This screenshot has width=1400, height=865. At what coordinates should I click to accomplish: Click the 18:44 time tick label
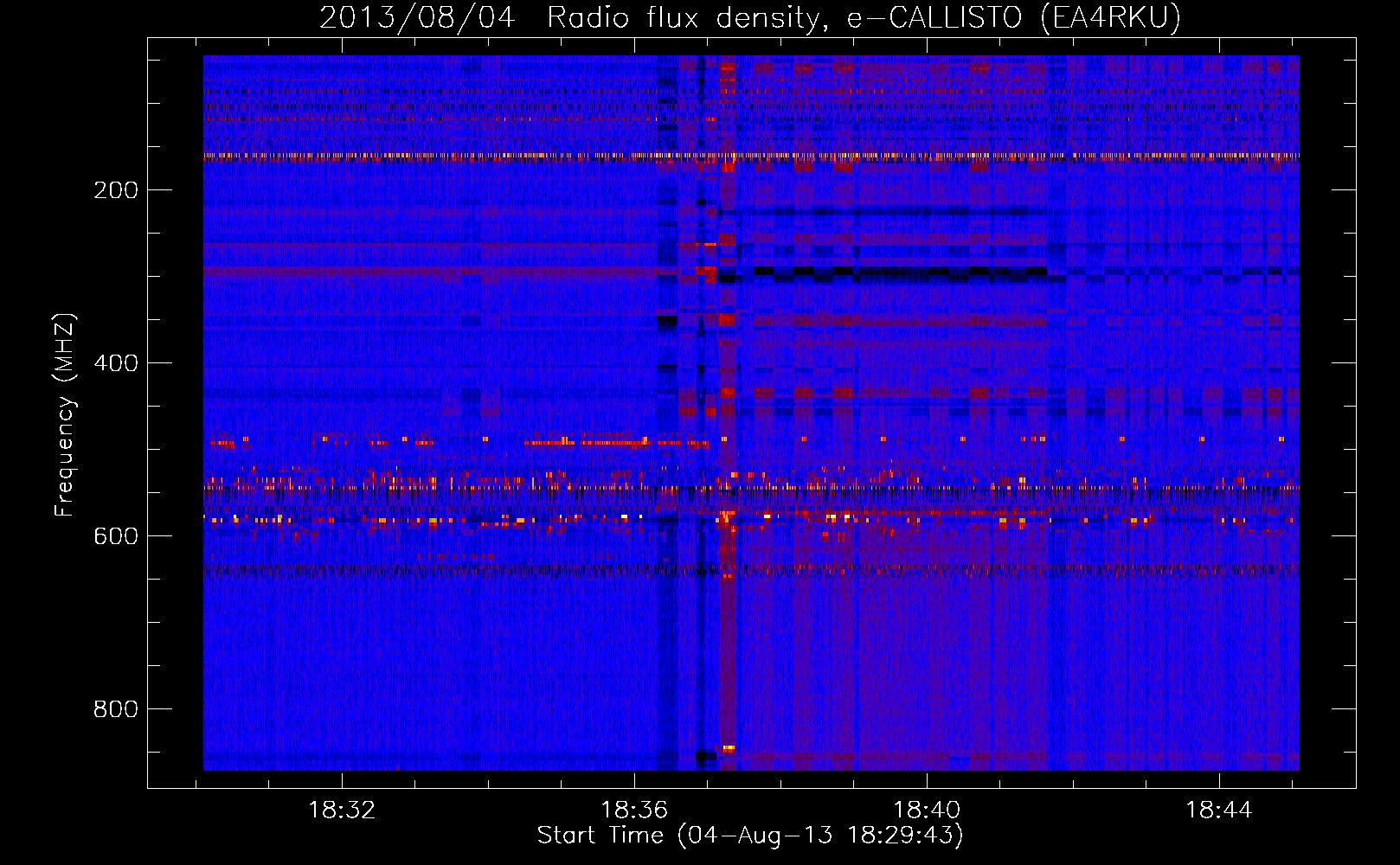[x=1219, y=811]
